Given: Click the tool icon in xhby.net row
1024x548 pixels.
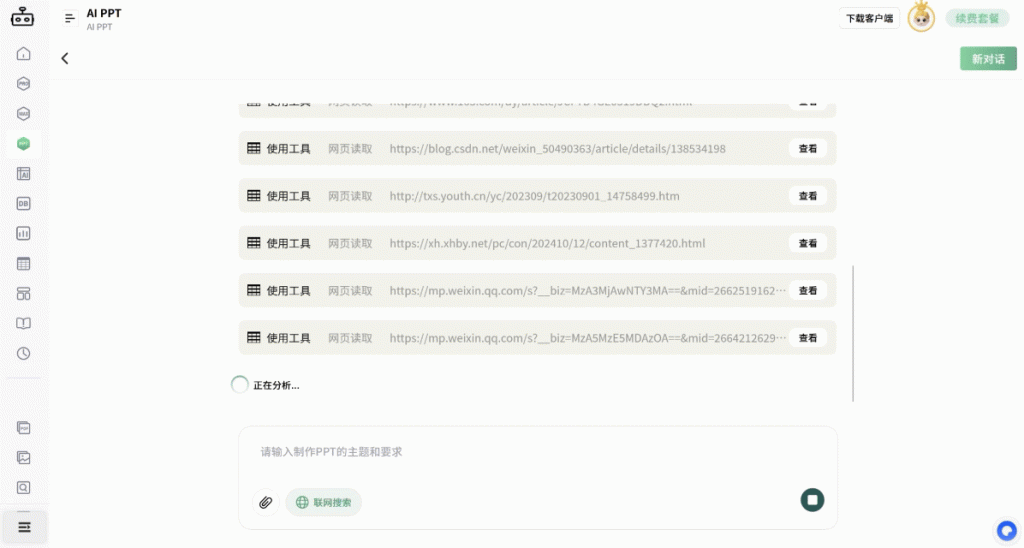Looking at the screenshot, I should 253,243.
